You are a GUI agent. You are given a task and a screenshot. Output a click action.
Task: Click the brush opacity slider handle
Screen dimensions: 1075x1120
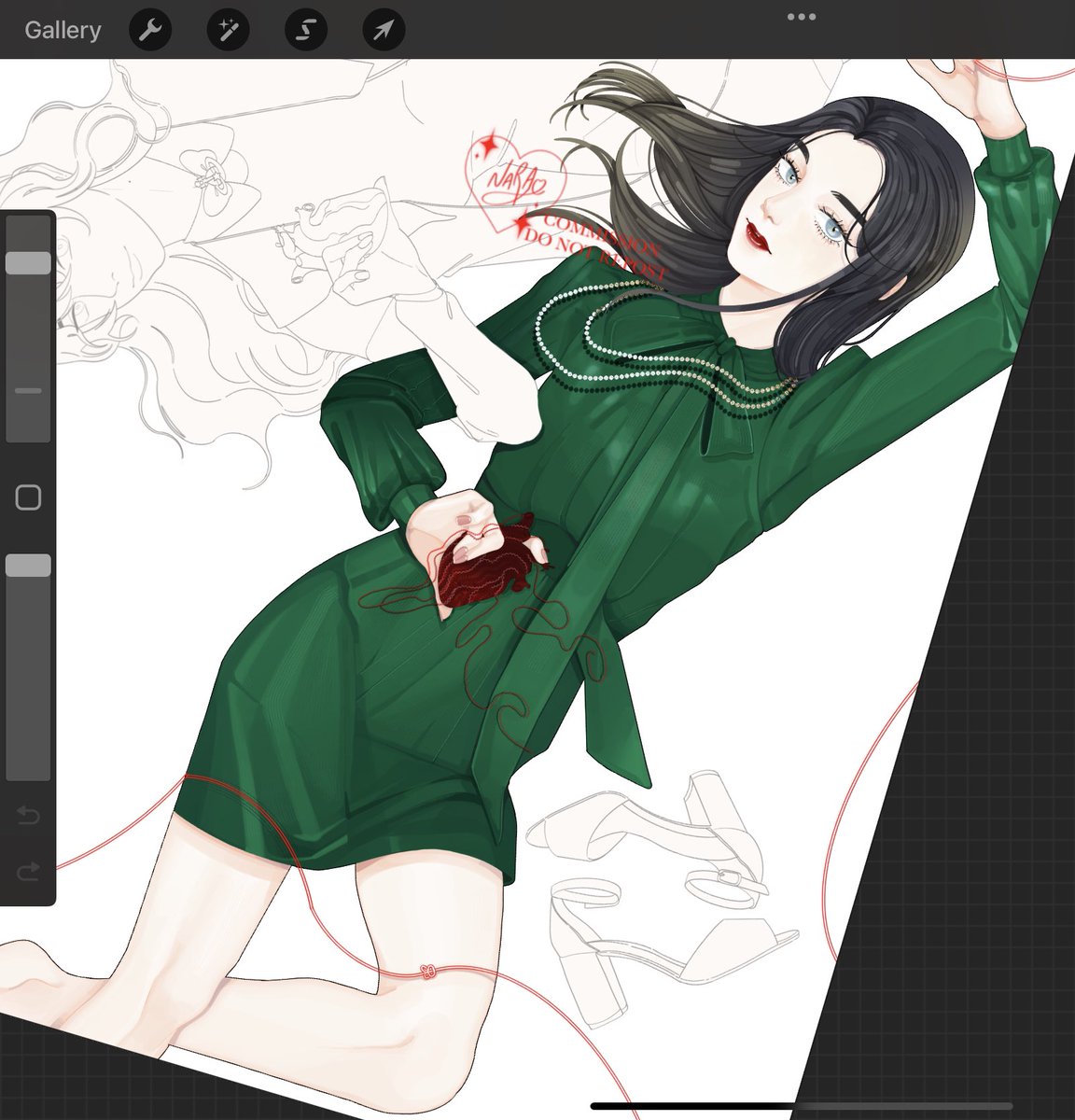tap(28, 565)
